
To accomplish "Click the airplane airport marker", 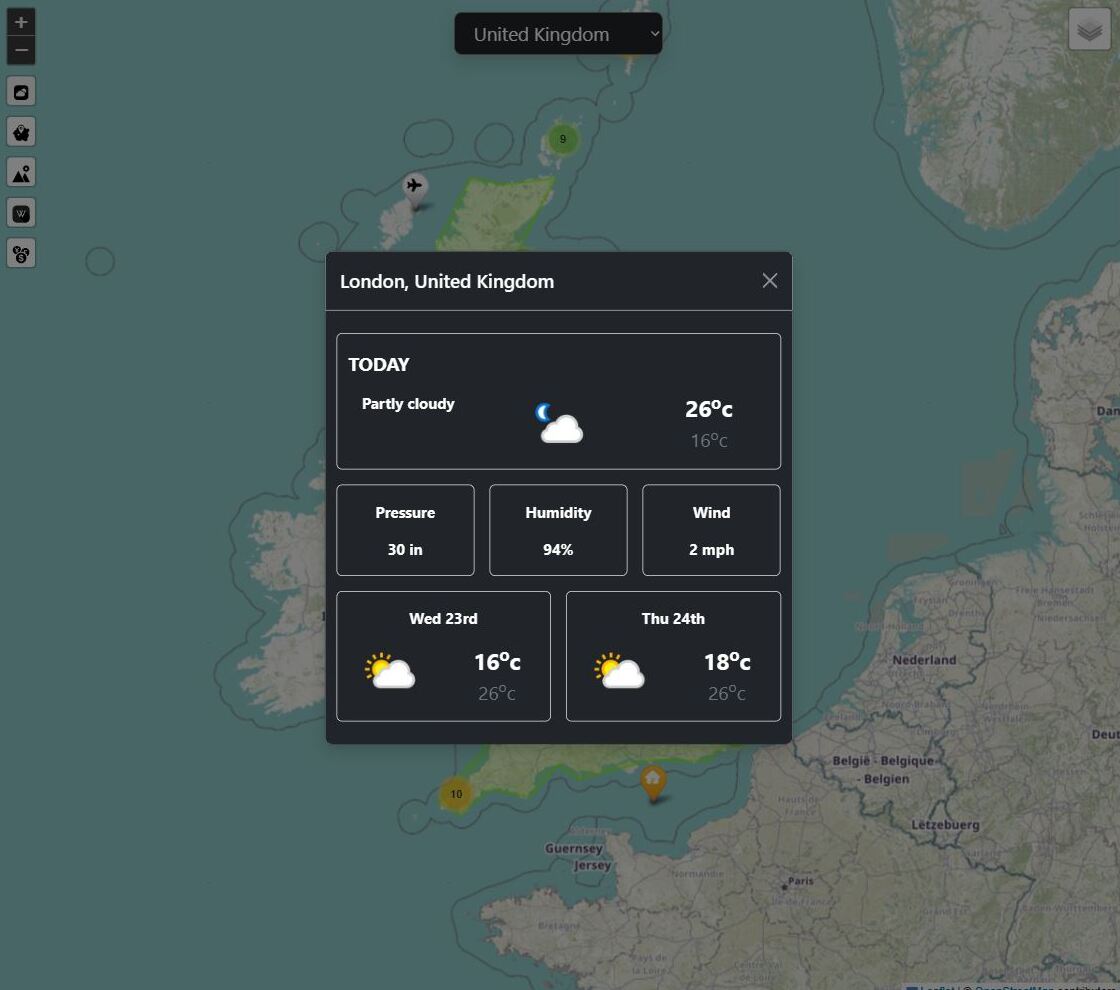I will pyautogui.click(x=414, y=187).
